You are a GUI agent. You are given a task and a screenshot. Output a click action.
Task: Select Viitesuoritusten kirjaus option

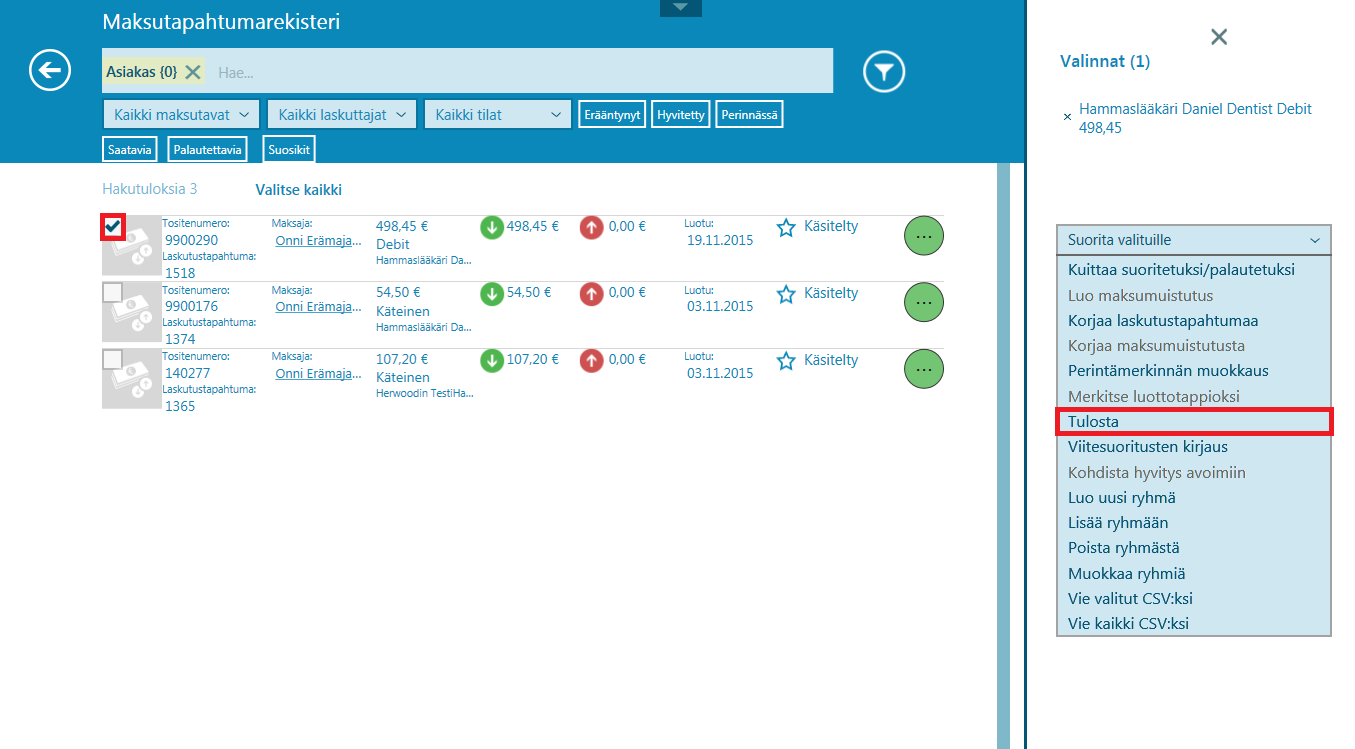(1194, 447)
